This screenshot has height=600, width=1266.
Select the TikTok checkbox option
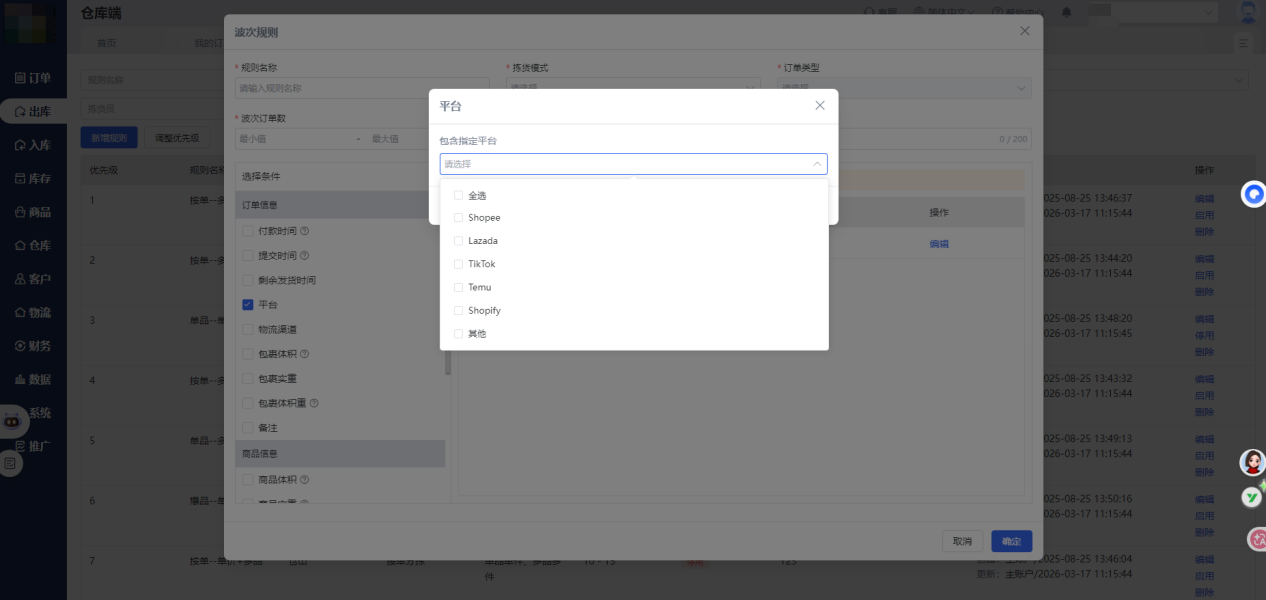(459, 264)
